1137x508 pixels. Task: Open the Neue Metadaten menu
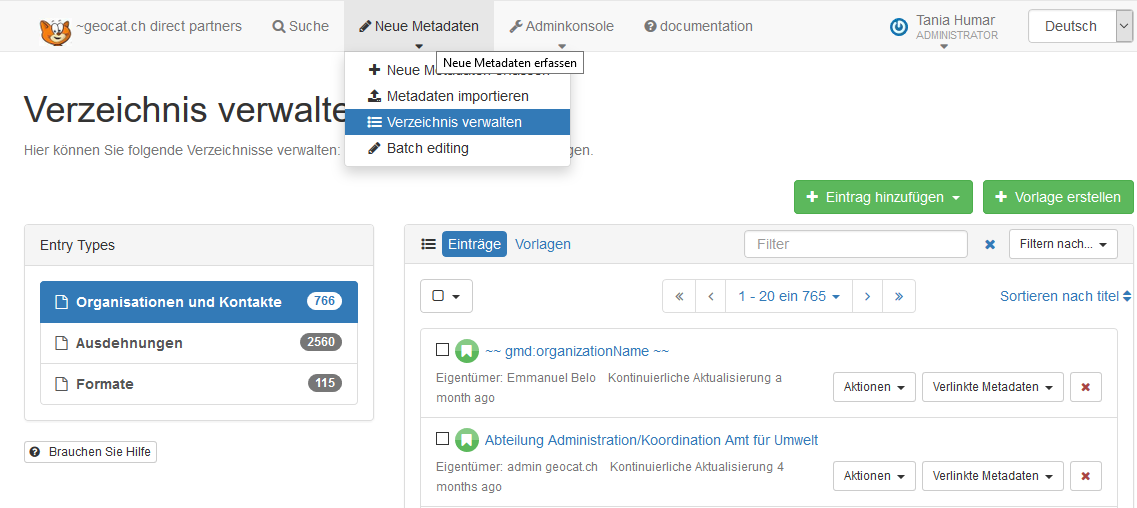pyautogui.click(x=419, y=26)
